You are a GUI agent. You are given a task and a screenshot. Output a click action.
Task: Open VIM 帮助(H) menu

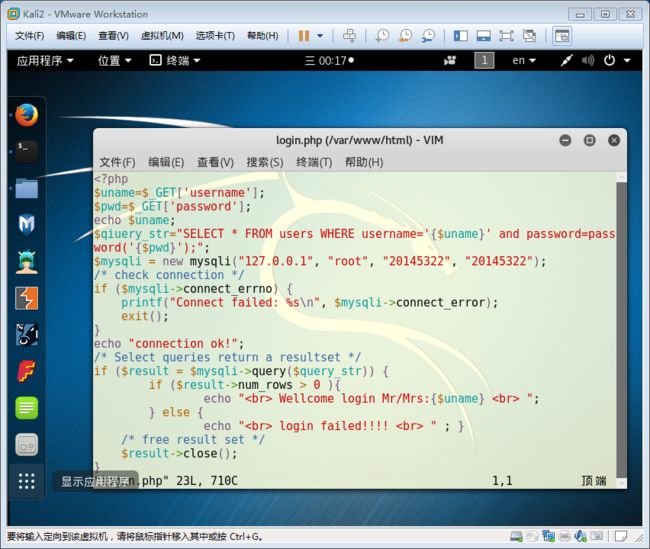pyautogui.click(x=364, y=162)
